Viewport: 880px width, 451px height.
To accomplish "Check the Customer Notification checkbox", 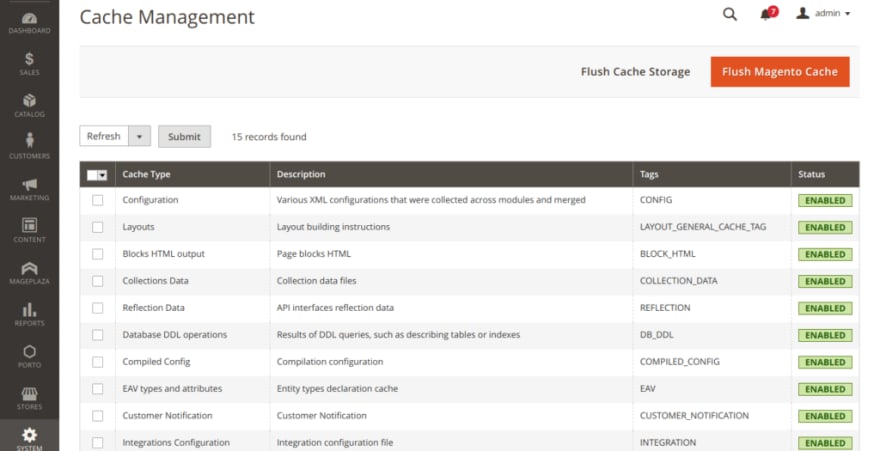I will click(98, 415).
